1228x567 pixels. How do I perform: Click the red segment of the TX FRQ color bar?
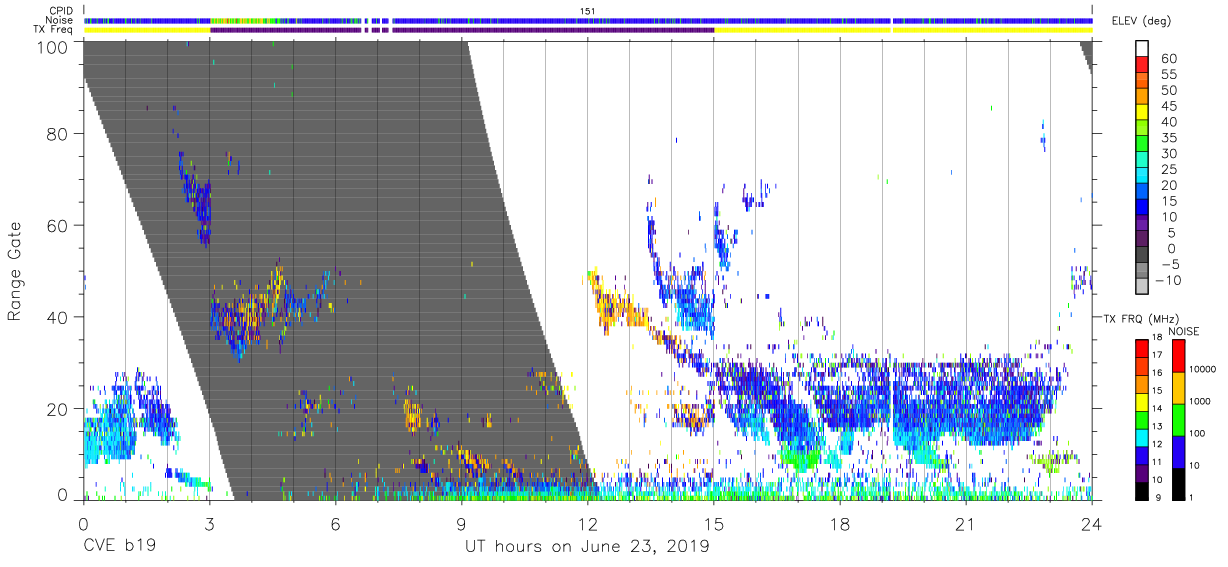click(x=1141, y=348)
